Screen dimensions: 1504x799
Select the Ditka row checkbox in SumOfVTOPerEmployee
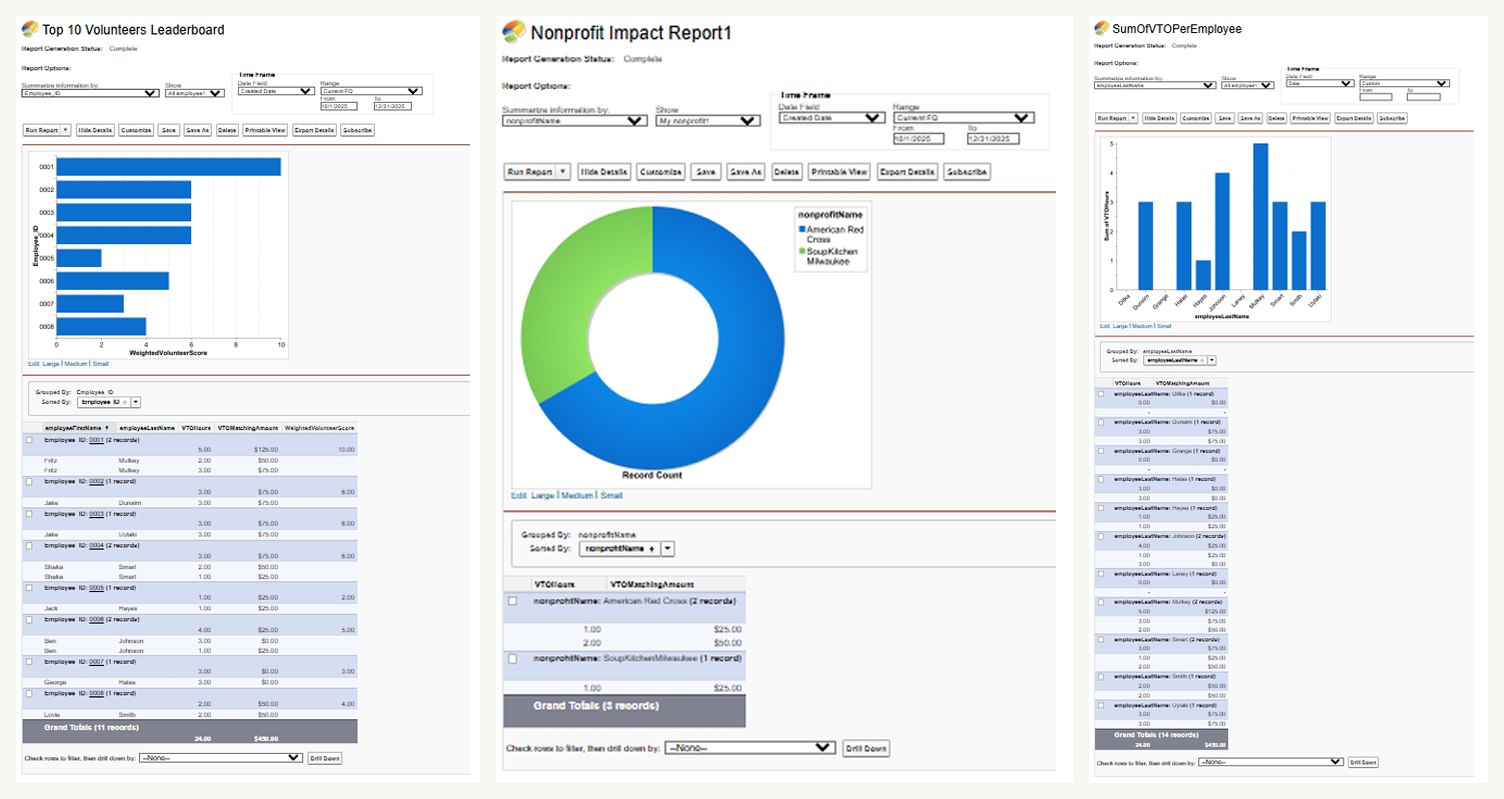click(x=1102, y=394)
